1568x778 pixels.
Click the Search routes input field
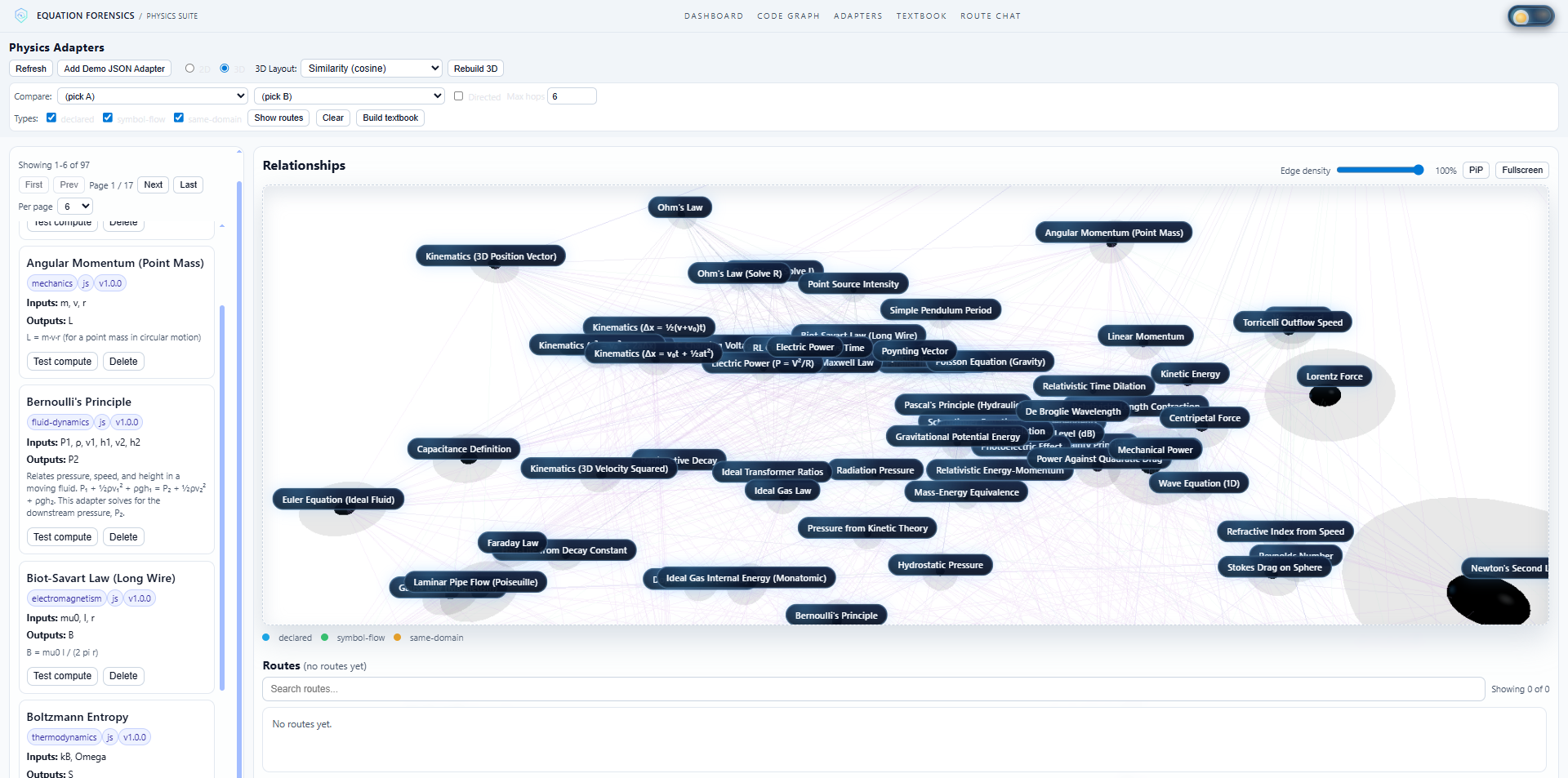[x=873, y=689]
